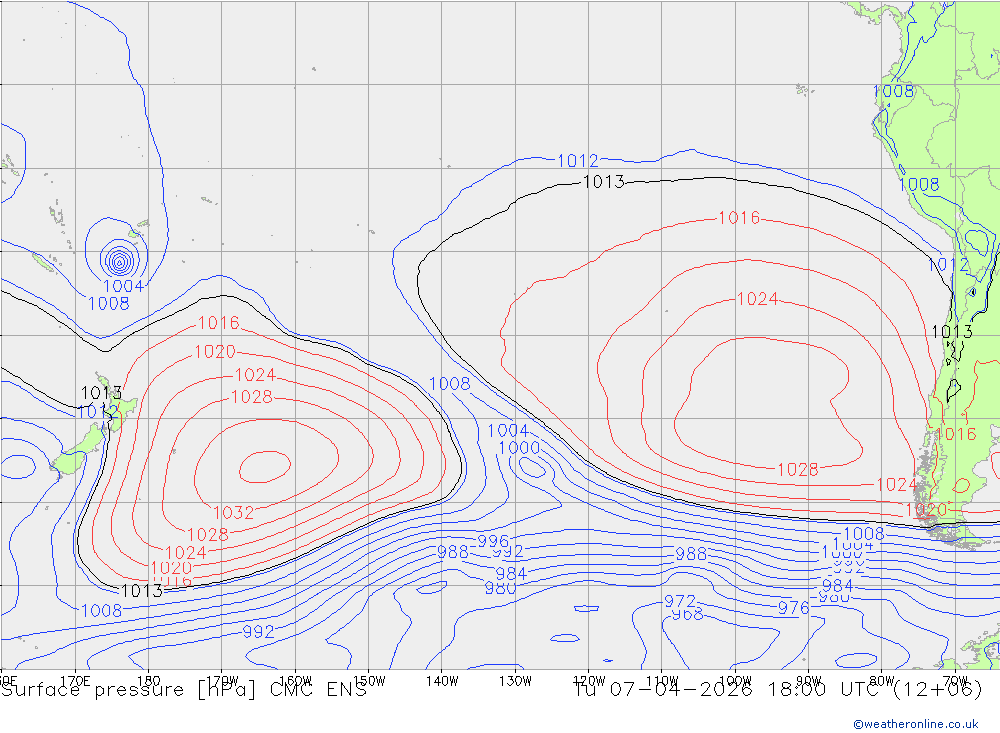Click the 1012 label near the Chilean coast
This screenshot has height=733, width=1000.
tap(948, 265)
